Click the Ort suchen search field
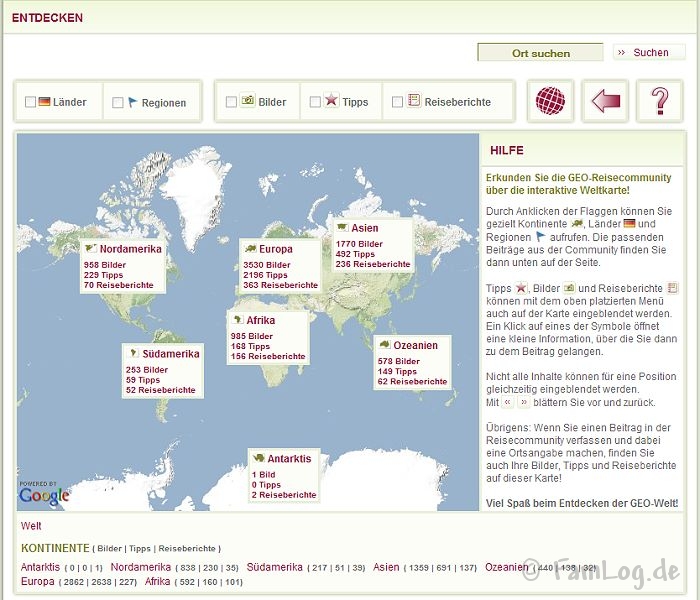 pos(540,53)
